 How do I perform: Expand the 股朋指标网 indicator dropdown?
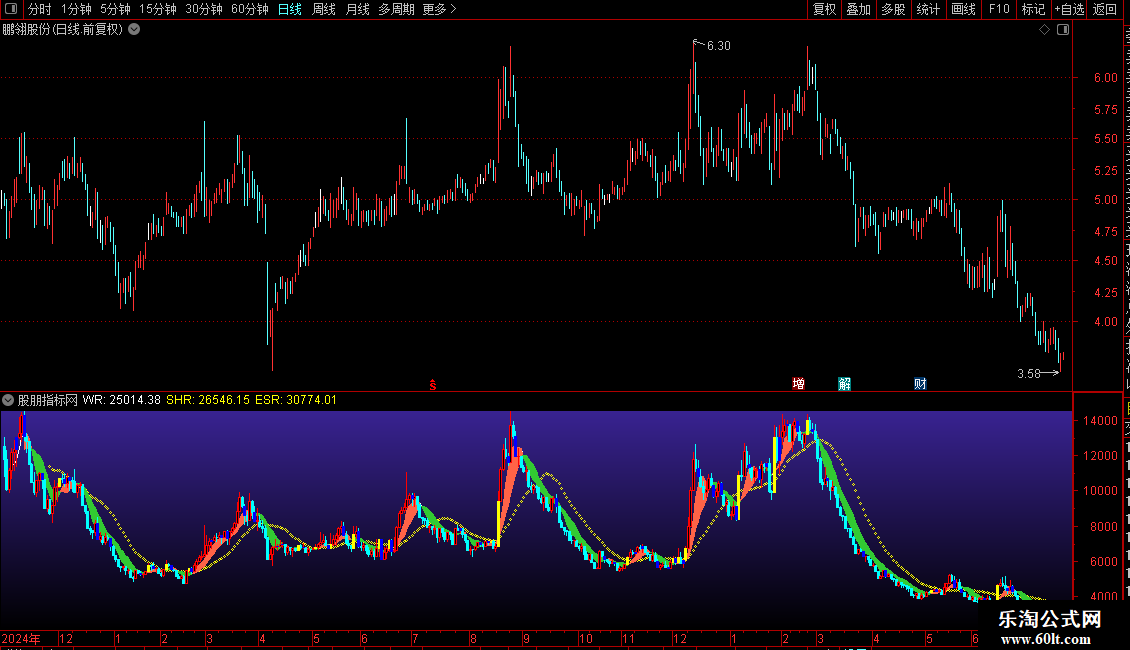click(x=8, y=400)
